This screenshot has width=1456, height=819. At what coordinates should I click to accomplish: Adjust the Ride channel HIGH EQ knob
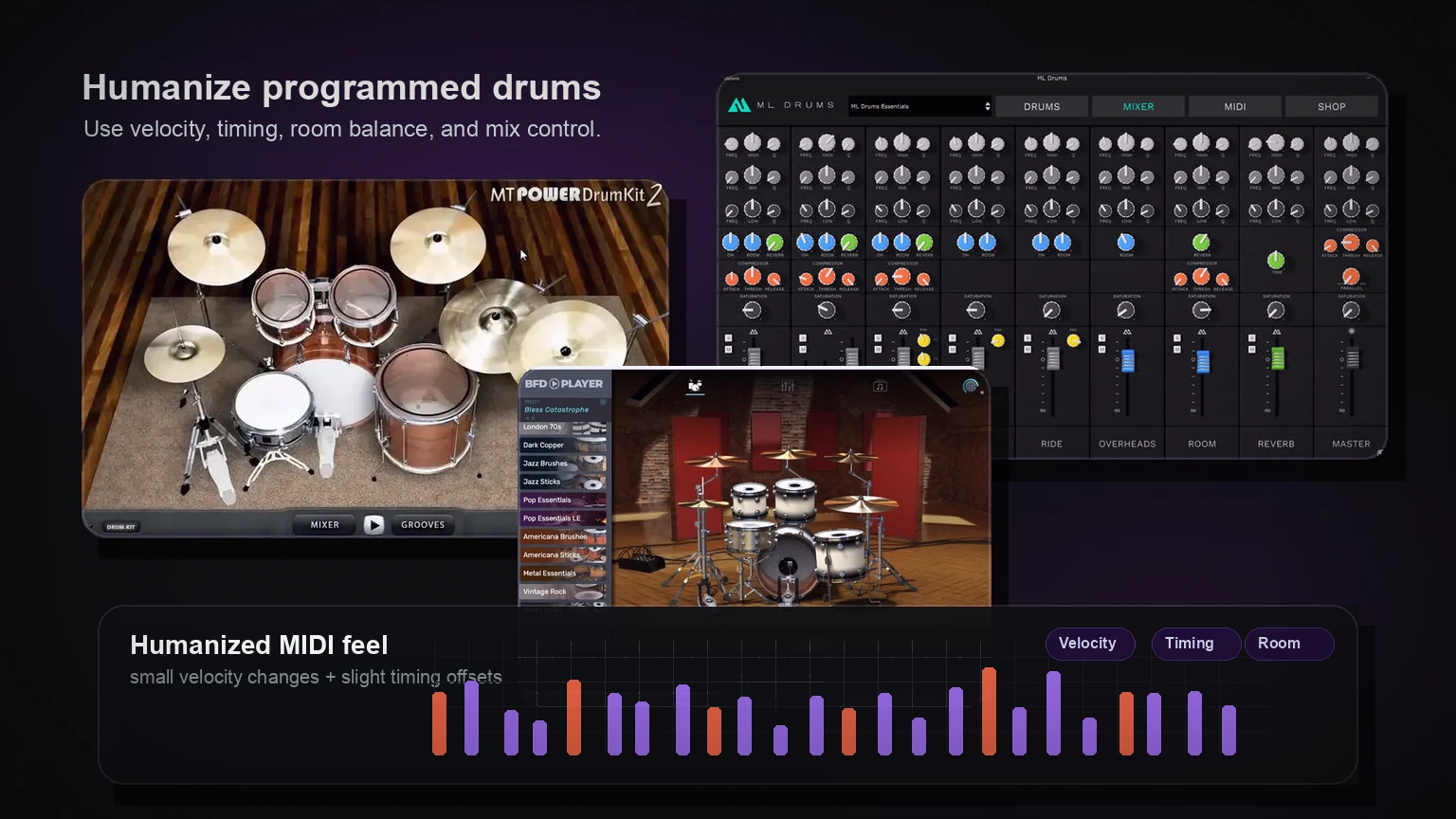tap(1051, 143)
